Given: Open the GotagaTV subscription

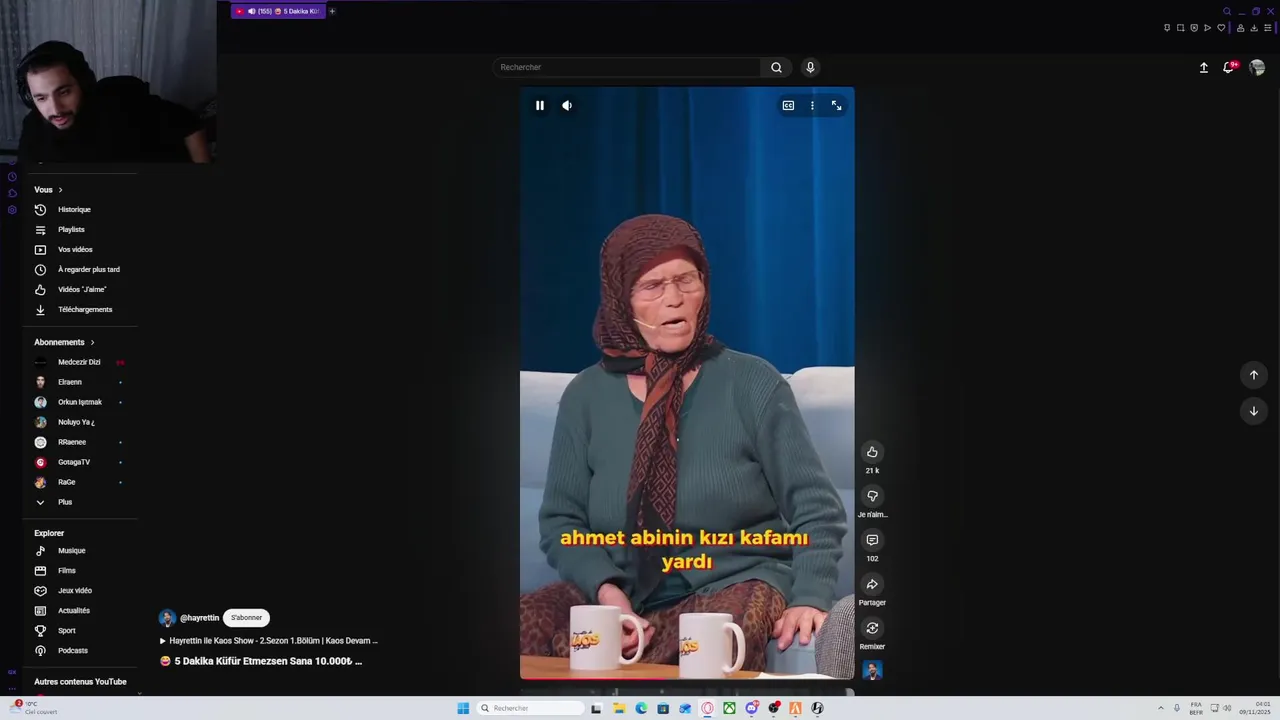Looking at the screenshot, I should pyautogui.click(x=74, y=462).
